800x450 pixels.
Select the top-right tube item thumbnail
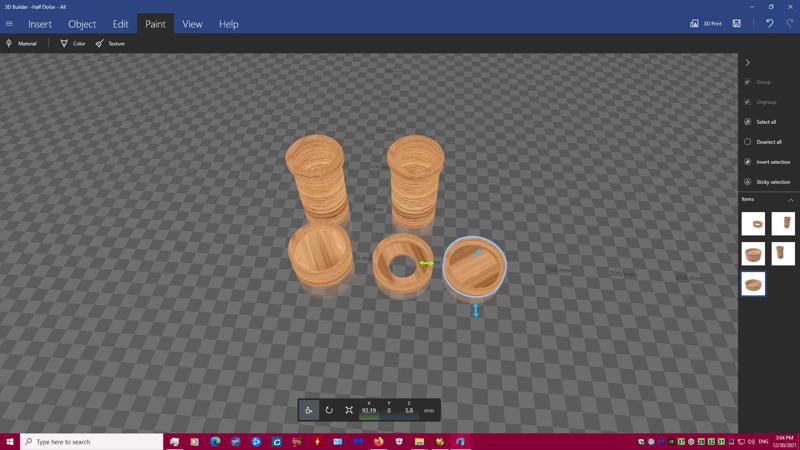point(783,223)
